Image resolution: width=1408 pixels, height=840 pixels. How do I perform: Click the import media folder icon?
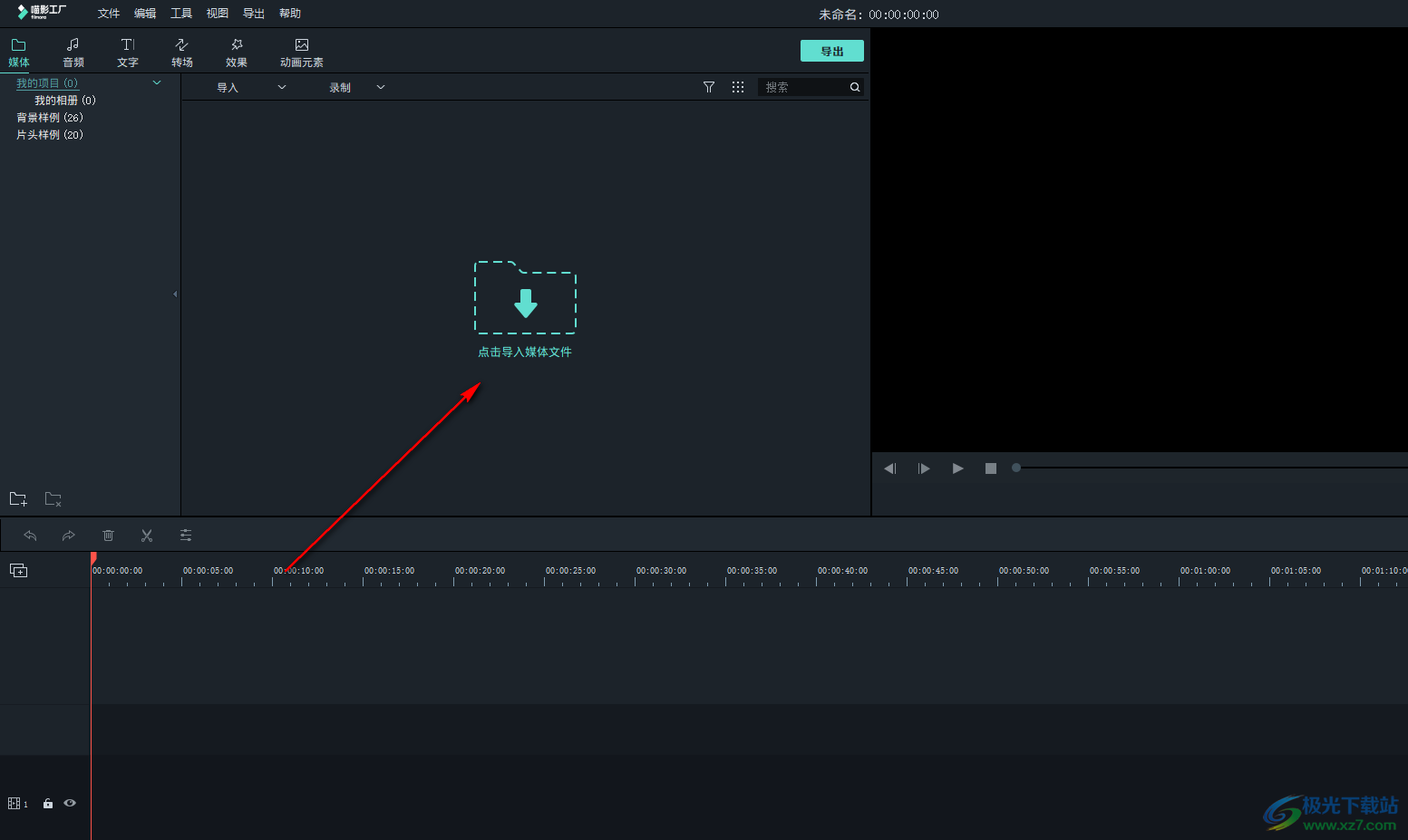pos(525,297)
